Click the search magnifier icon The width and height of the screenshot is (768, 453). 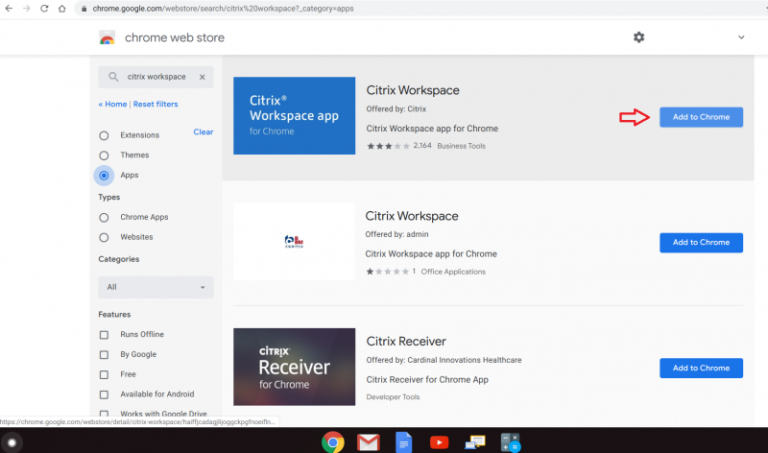click(x=113, y=77)
